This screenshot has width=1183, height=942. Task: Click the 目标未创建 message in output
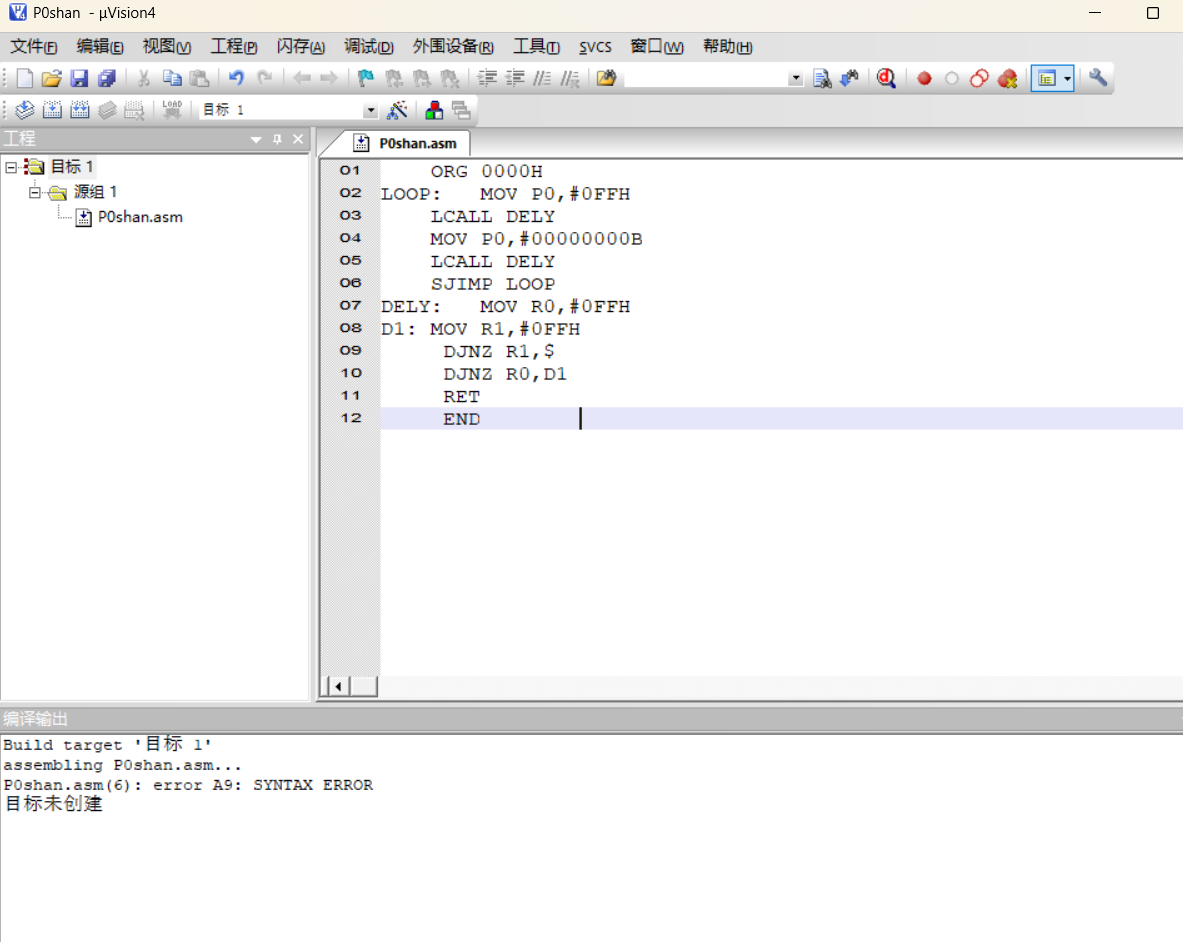coord(54,804)
